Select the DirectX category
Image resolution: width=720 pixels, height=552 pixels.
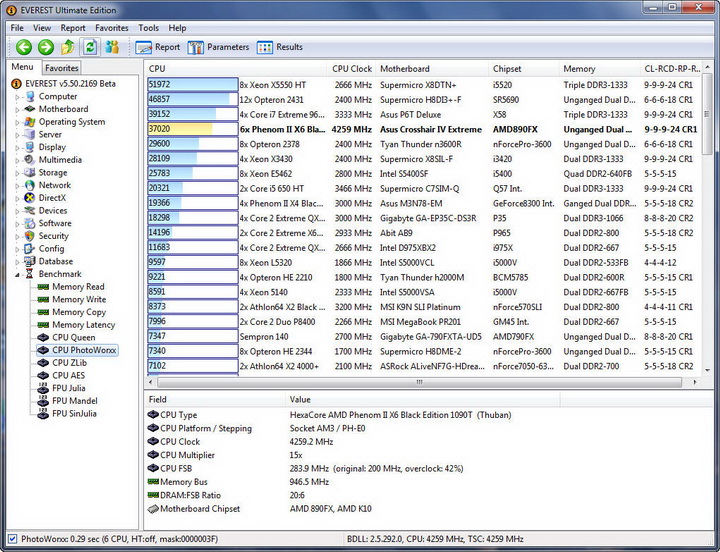[x=52, y=198]
